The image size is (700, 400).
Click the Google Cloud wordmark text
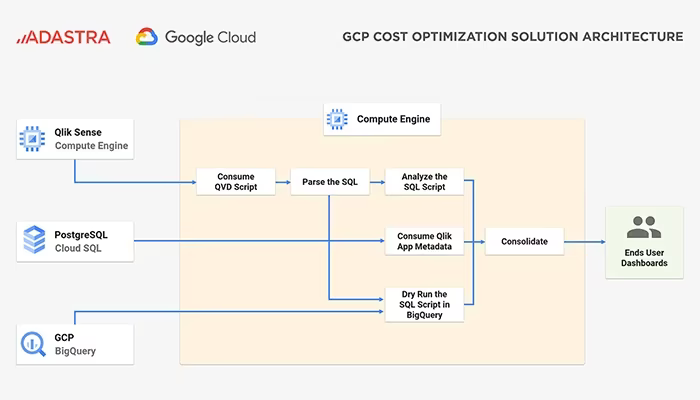click(x=210, y=38)
